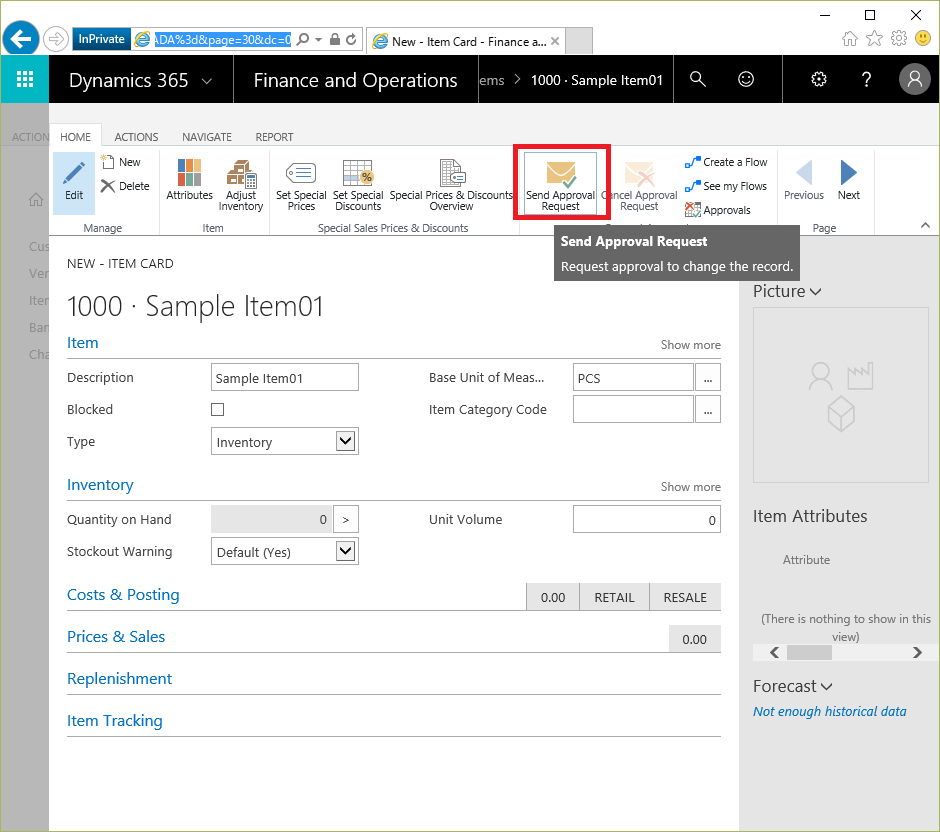Viewport: 940px width, 832px height.
Task: Select the New - Item Card browser tab
Action: (x=465, y=41)
